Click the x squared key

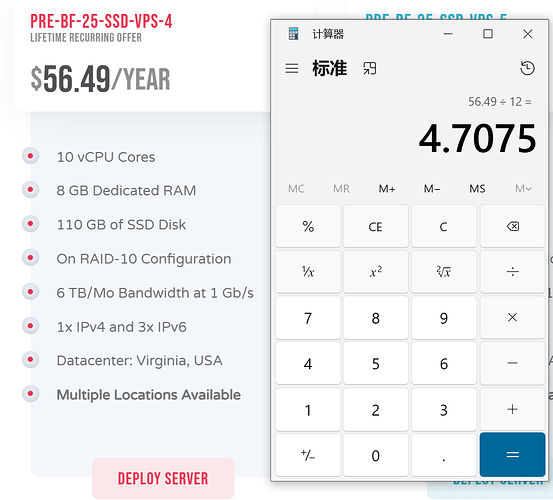376,272
